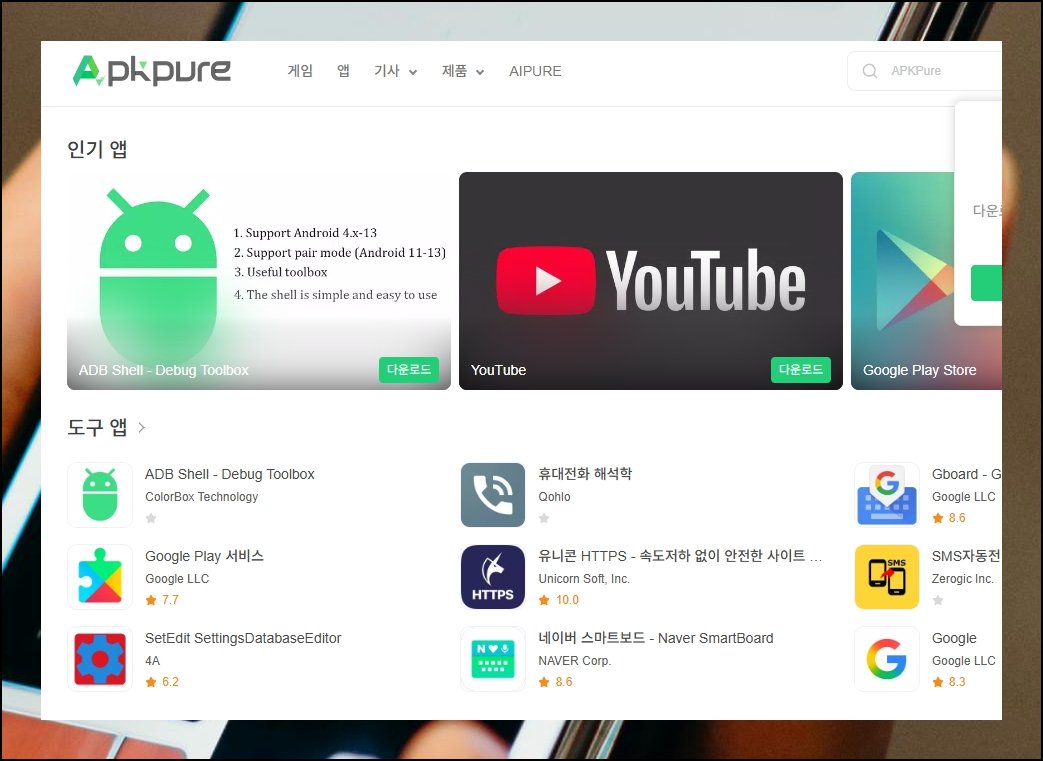Viewport: 1043px width, 761px height.
Task: Expand the 제품 dropdown menu
Action: pyautogui.click(x=463, y=71)
